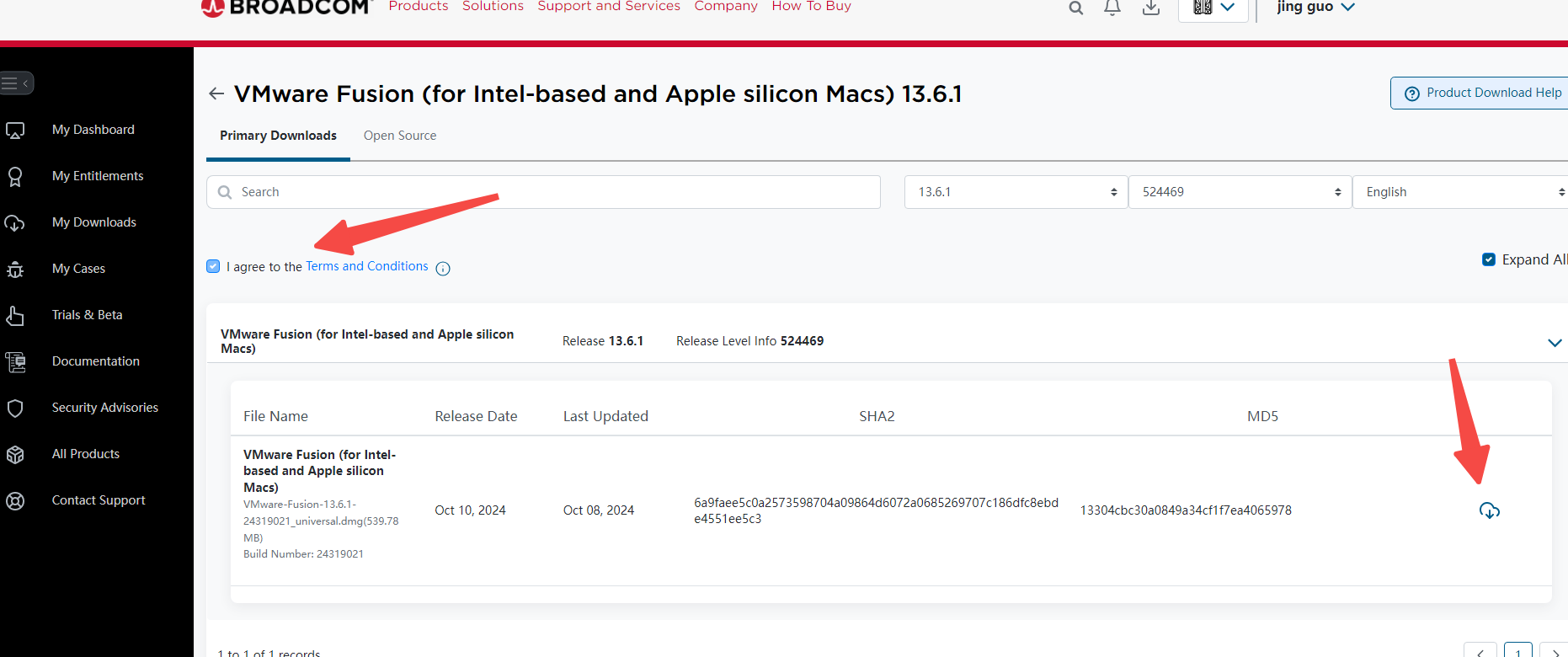
Task: Go back using the left arrow icon
Action: (x=216, y=93)
